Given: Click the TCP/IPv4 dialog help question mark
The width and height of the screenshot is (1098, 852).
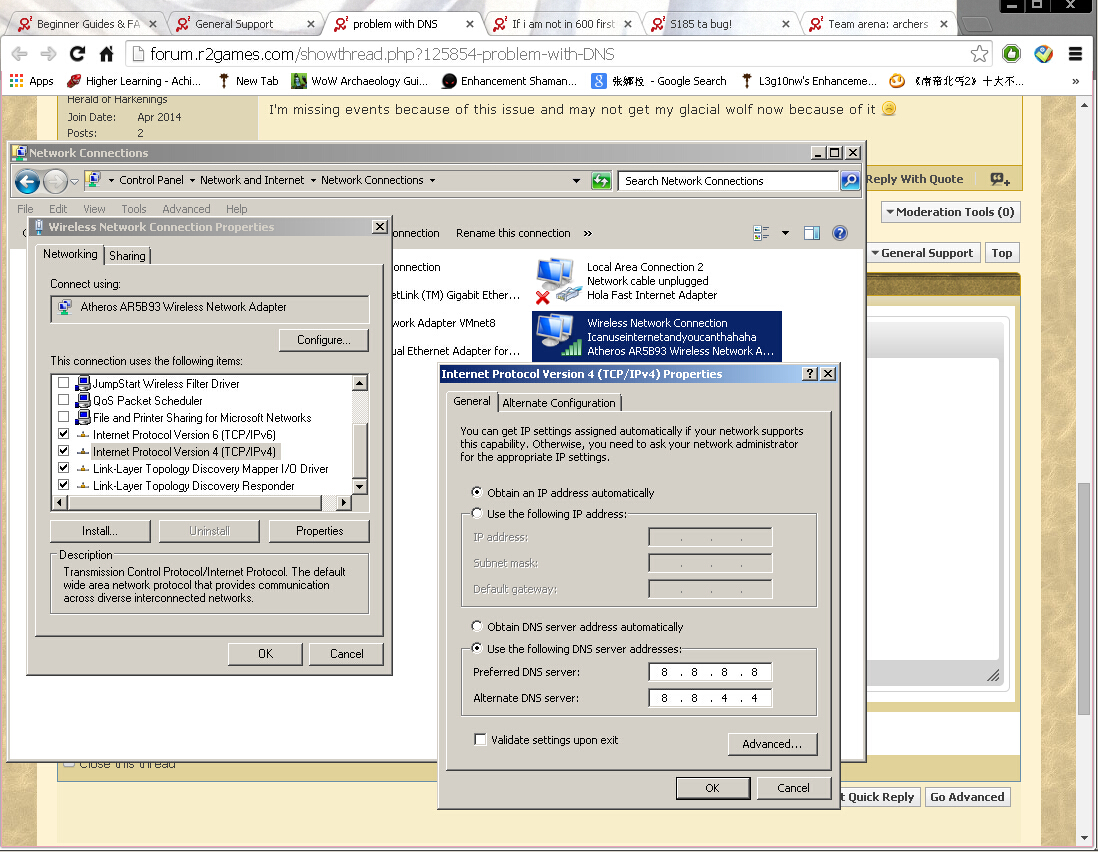Looking at the screenshot, I should click(809, 374).
